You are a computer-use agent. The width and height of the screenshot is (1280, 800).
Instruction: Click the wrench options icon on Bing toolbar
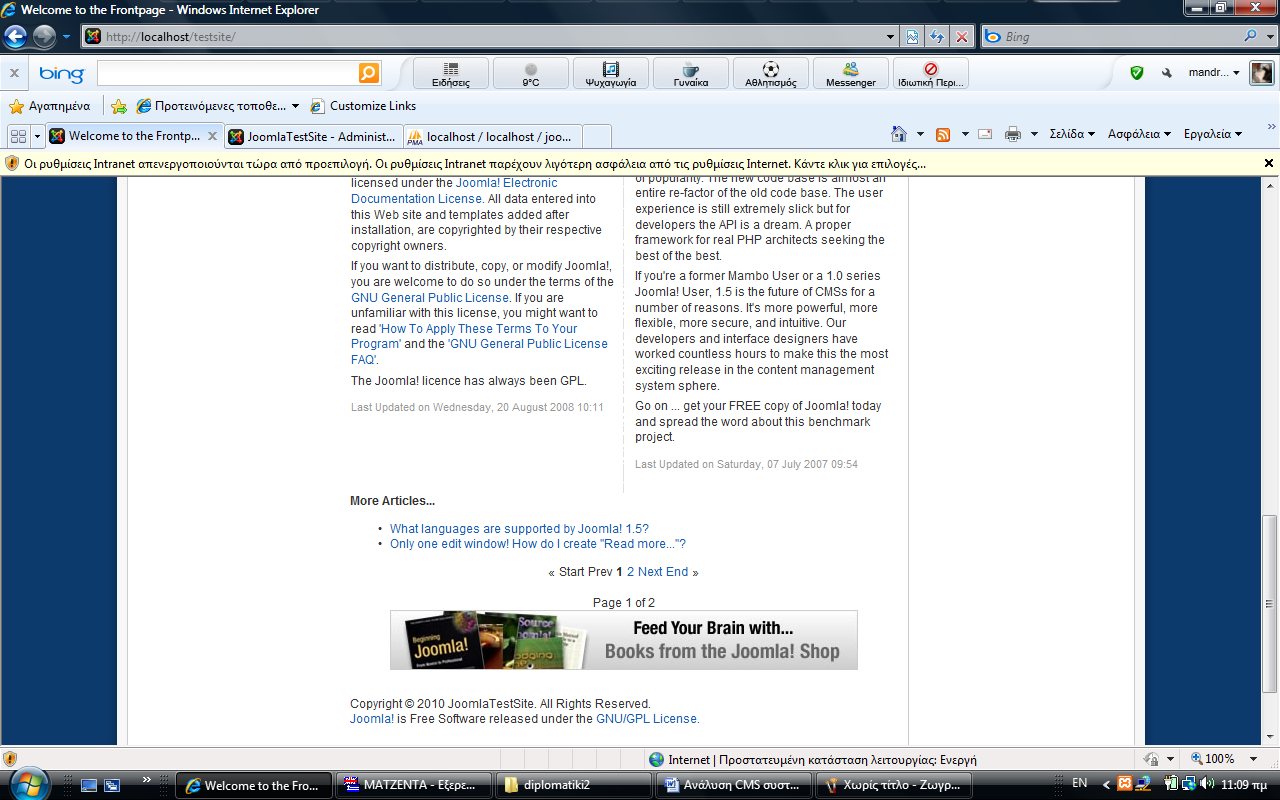(1166, 73)
